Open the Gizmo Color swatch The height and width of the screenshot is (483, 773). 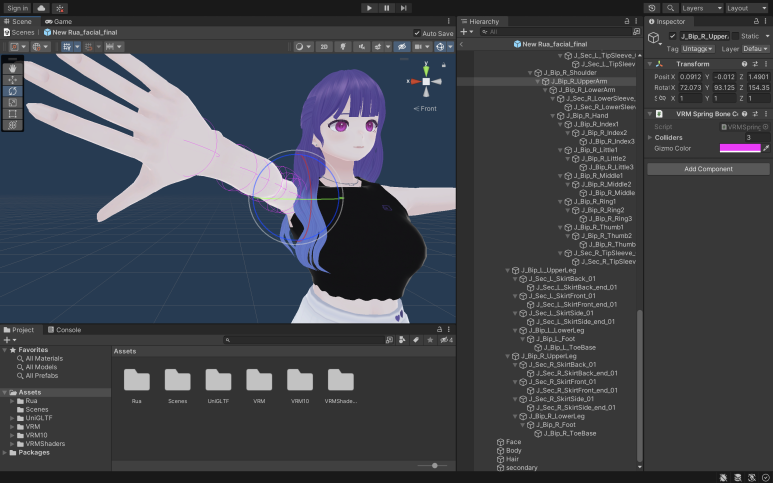click(740, 148)
